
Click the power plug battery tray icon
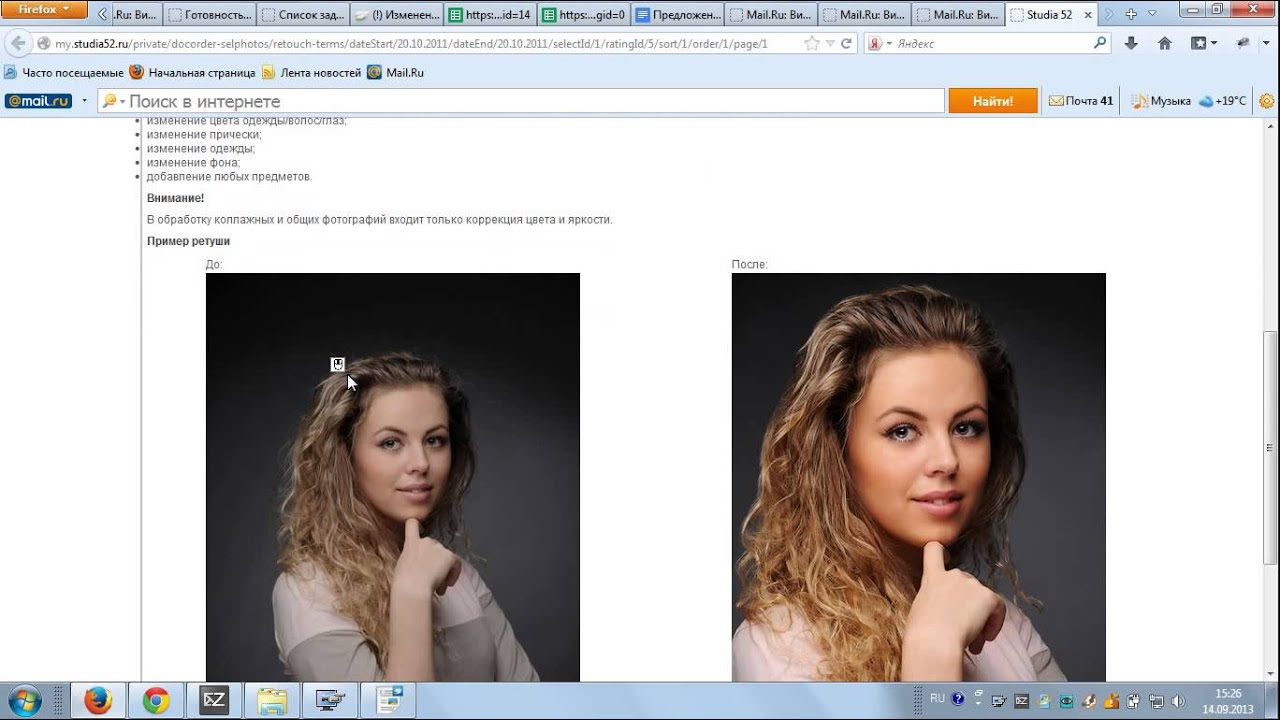1134,701
